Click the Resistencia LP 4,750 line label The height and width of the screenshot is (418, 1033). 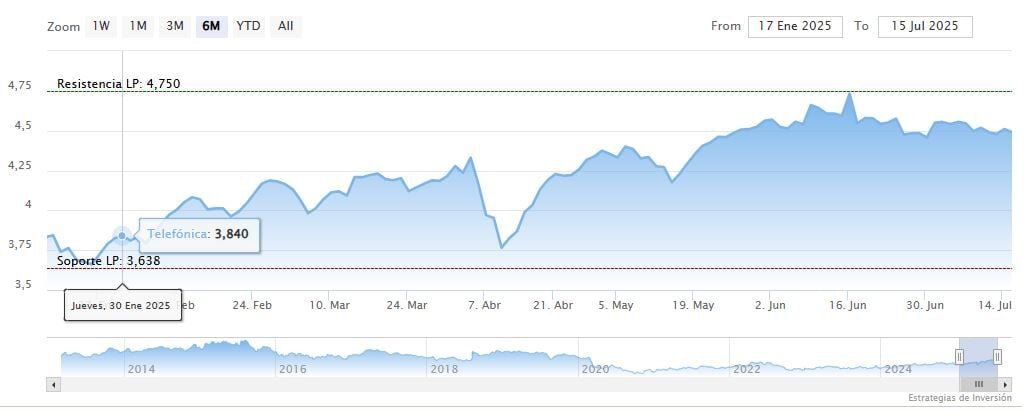pos(119,83)
